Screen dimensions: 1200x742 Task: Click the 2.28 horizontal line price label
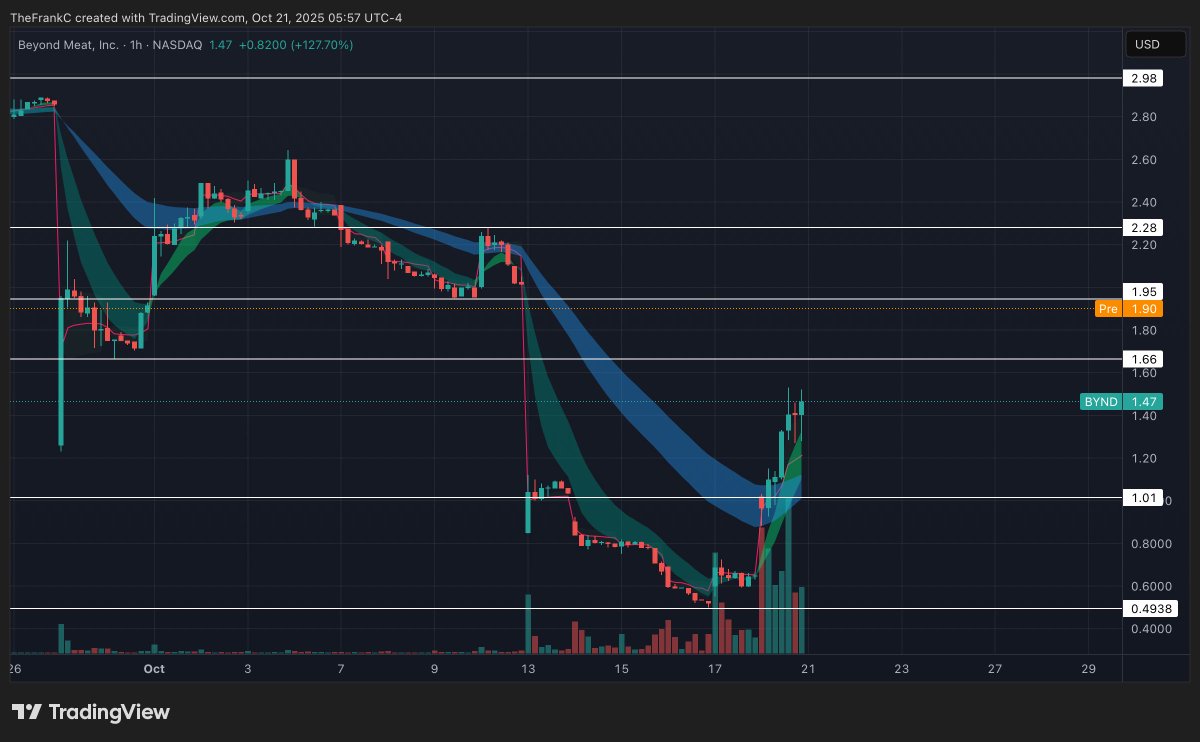click(1144, 228)
